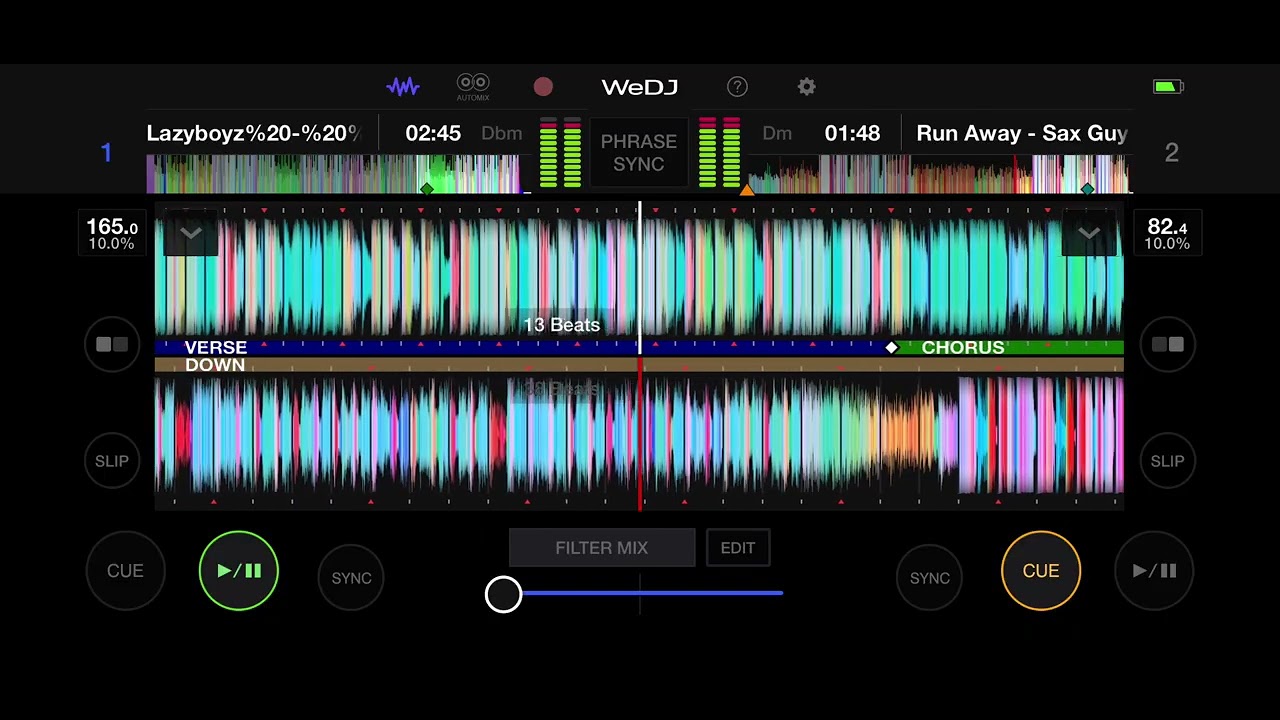Viewport: 1280px width, 720px height.
Task: Hit the orange Cue on deck 2
Action: pos(1041,571)
